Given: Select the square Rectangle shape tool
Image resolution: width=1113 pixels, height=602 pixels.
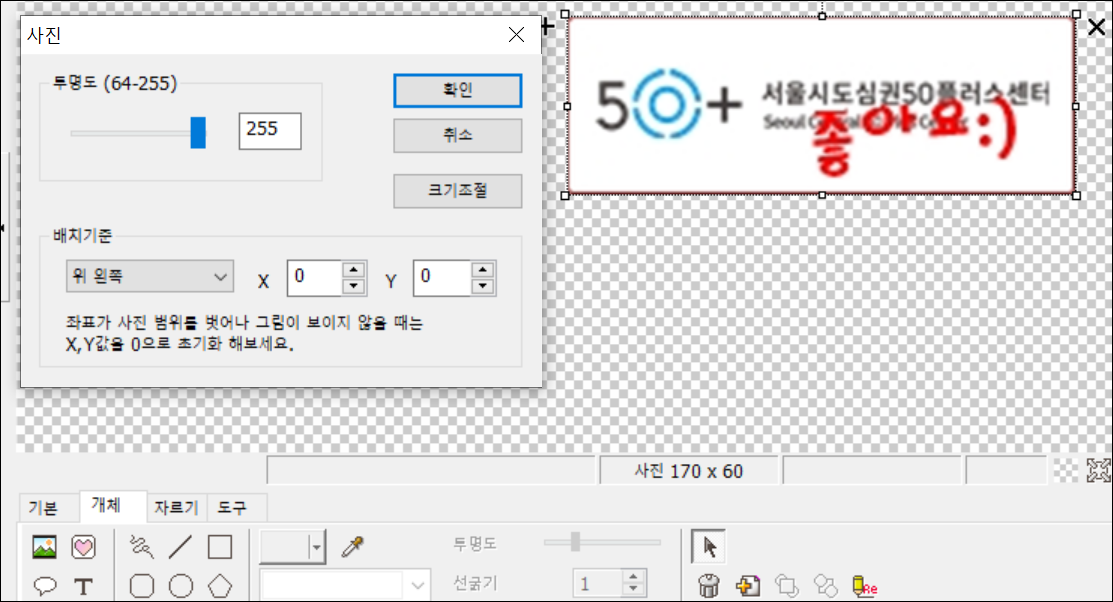Looking at the screenshot, I should [x=219, y=547].
